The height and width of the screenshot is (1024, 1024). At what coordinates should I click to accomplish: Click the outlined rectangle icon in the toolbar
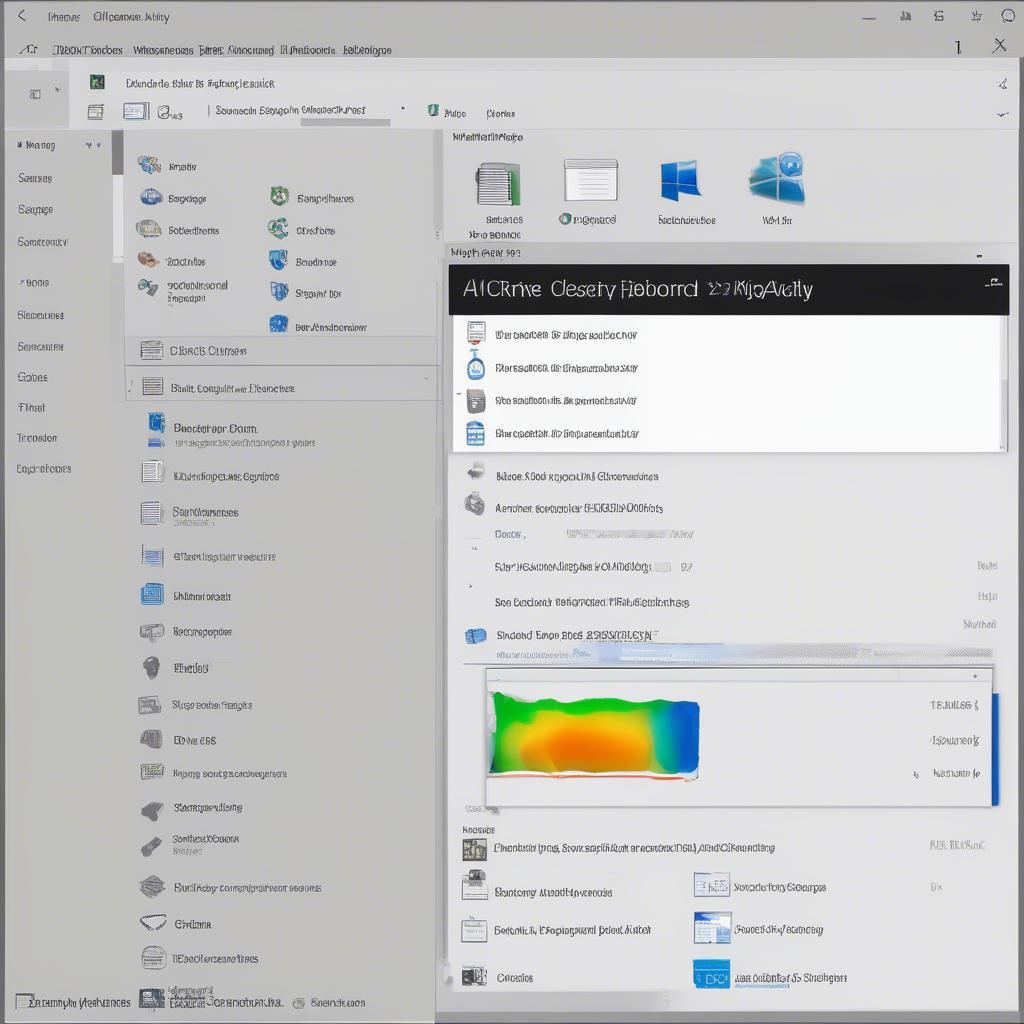tap(136, 111)
